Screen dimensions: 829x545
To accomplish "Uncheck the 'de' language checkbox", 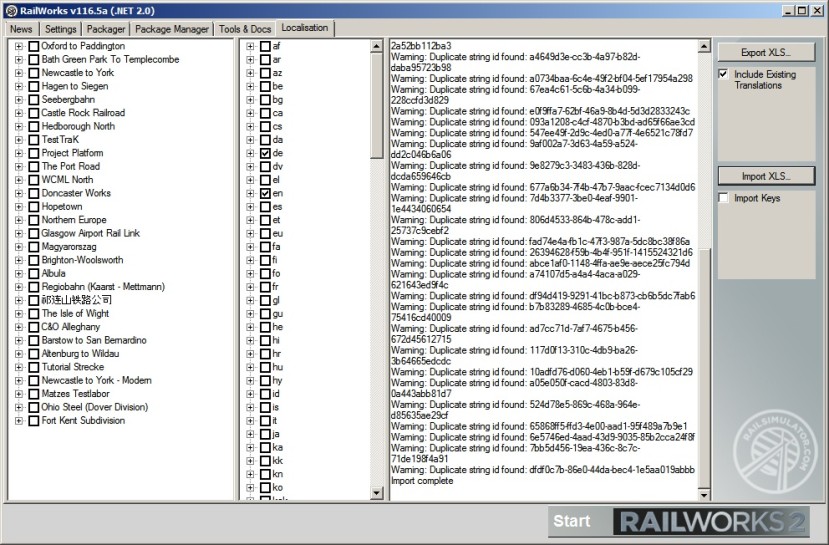I will 265,153.
